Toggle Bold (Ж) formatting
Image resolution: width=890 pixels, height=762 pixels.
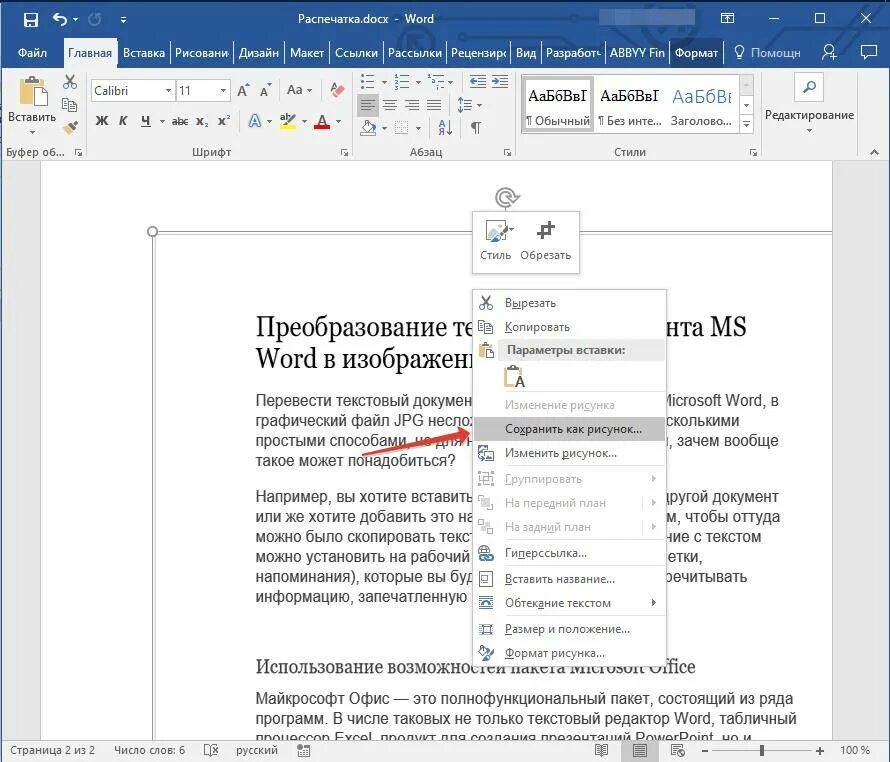(101, 121)
